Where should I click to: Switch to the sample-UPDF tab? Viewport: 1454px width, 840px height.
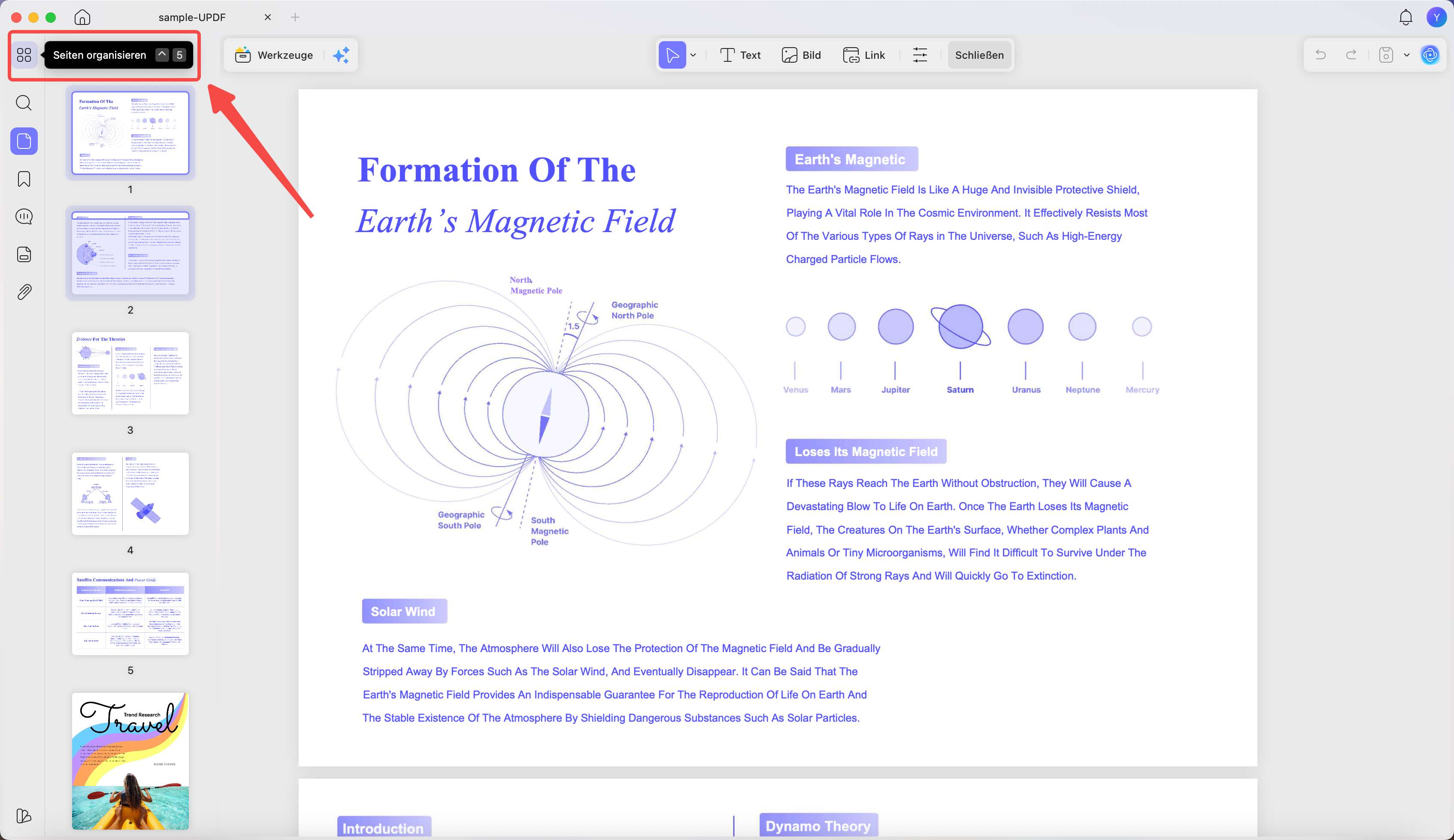(x=191, y=17)
